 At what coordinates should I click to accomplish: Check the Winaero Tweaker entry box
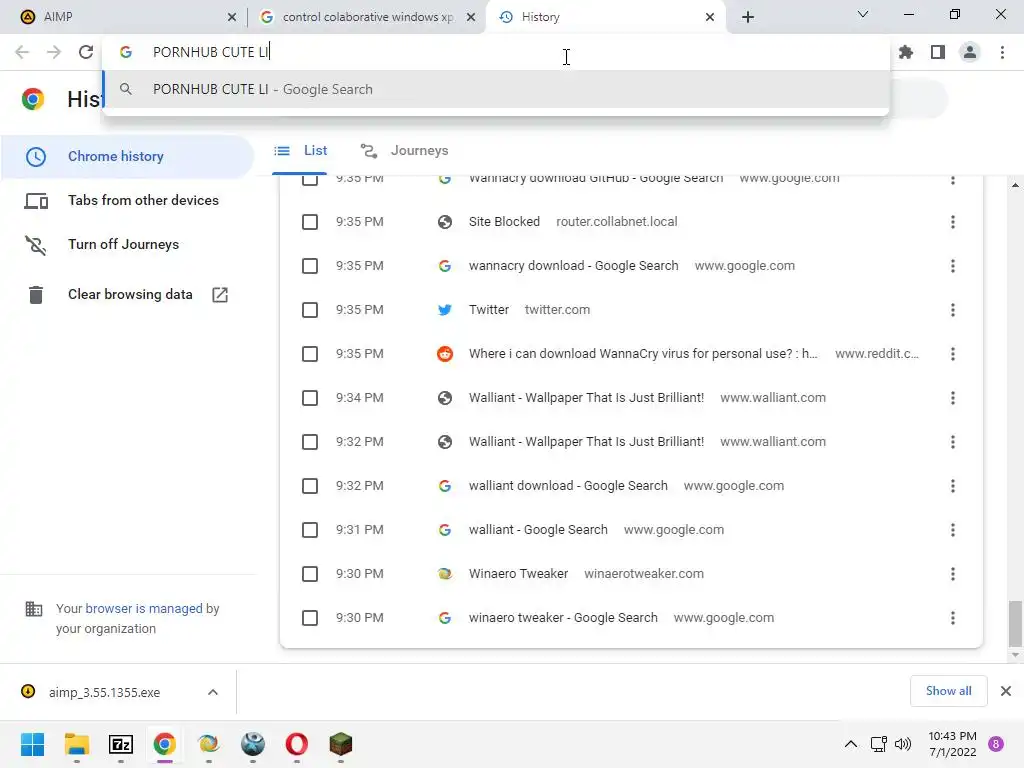click(x=310, y=574)
